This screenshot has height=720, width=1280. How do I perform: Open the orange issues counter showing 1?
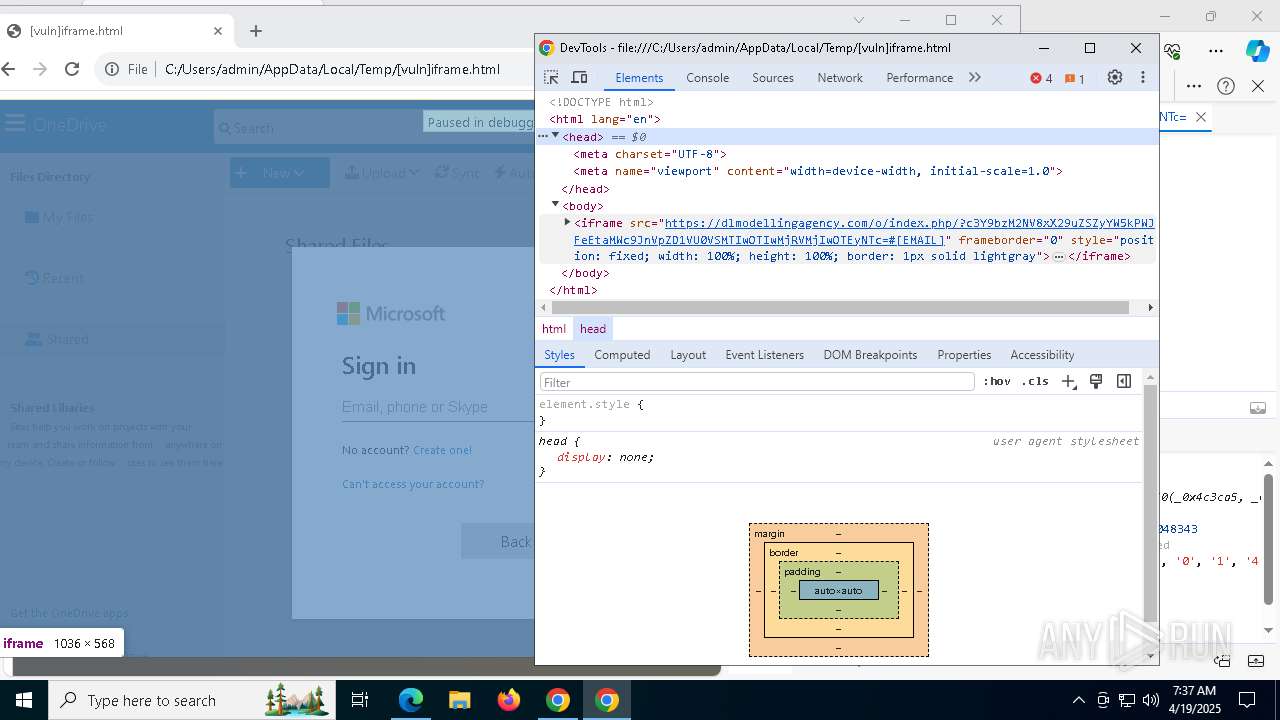click(1075, 78)
